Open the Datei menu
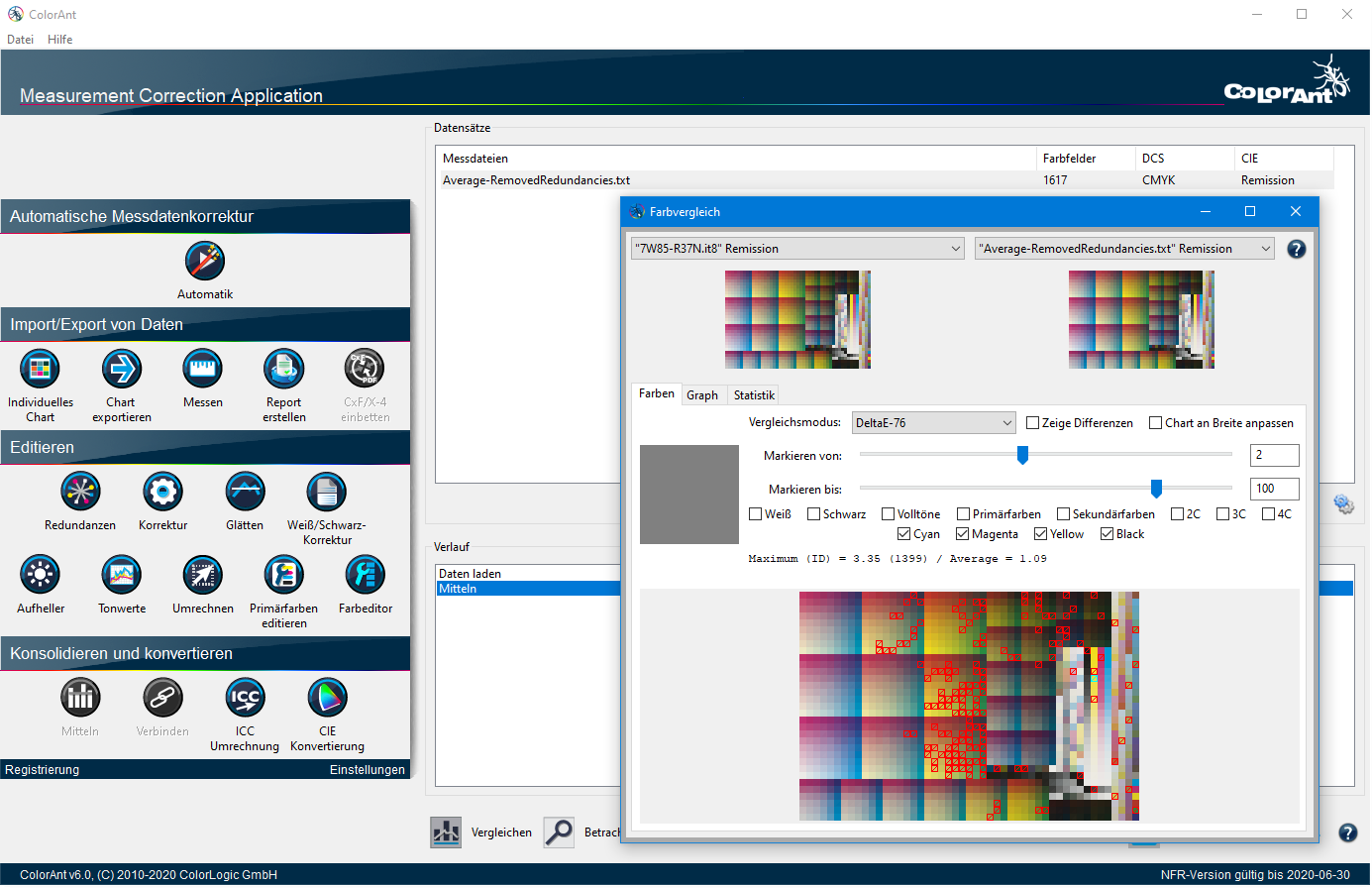 20,40
